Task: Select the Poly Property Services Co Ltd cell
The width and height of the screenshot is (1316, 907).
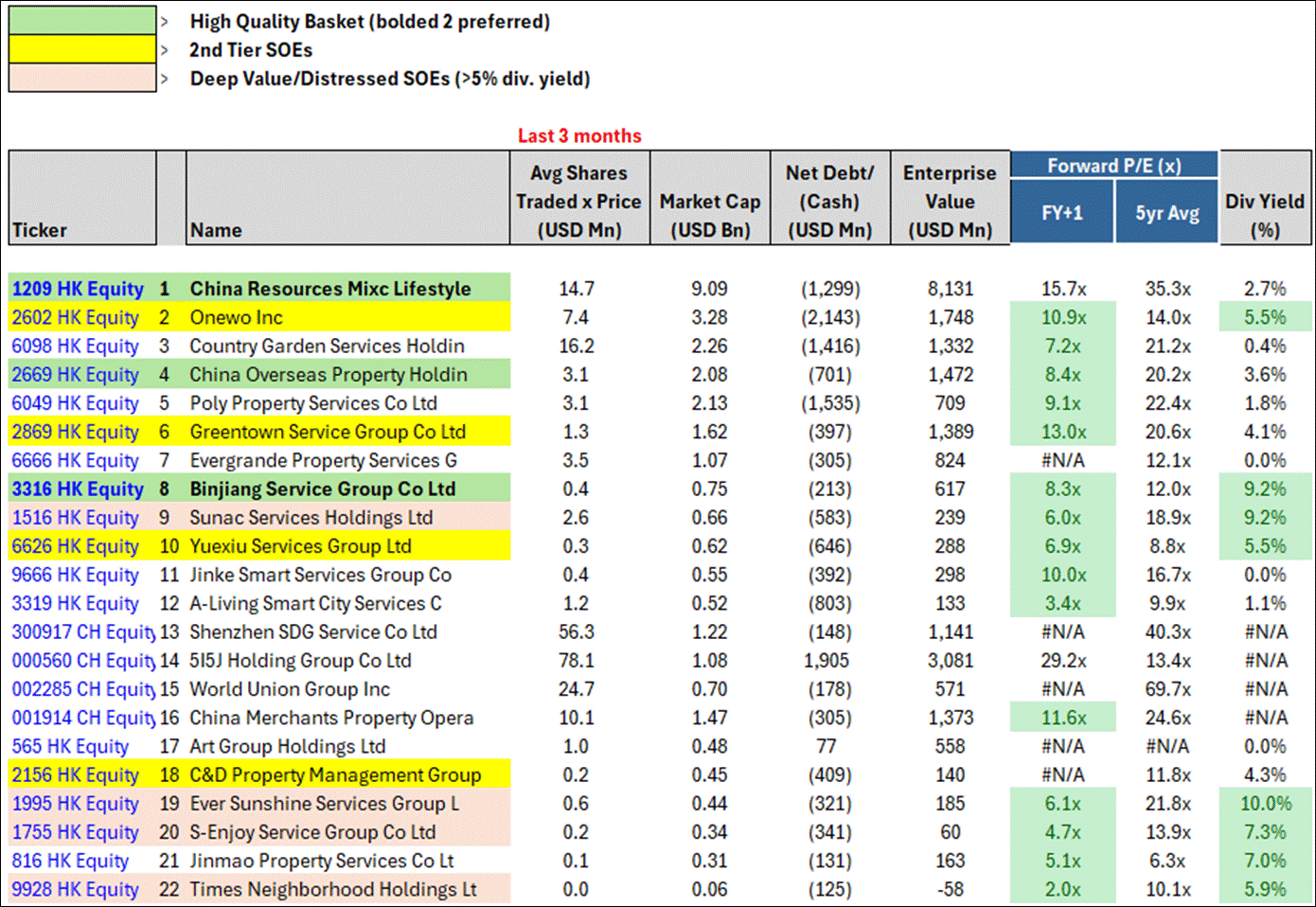Action: click(347, 403)
